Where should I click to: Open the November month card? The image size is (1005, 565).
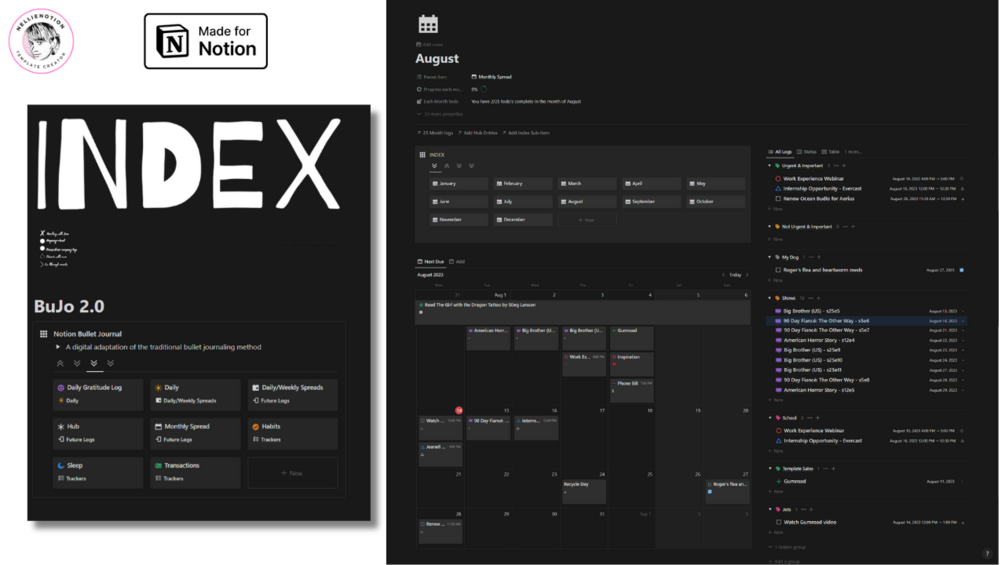point(458,219)
